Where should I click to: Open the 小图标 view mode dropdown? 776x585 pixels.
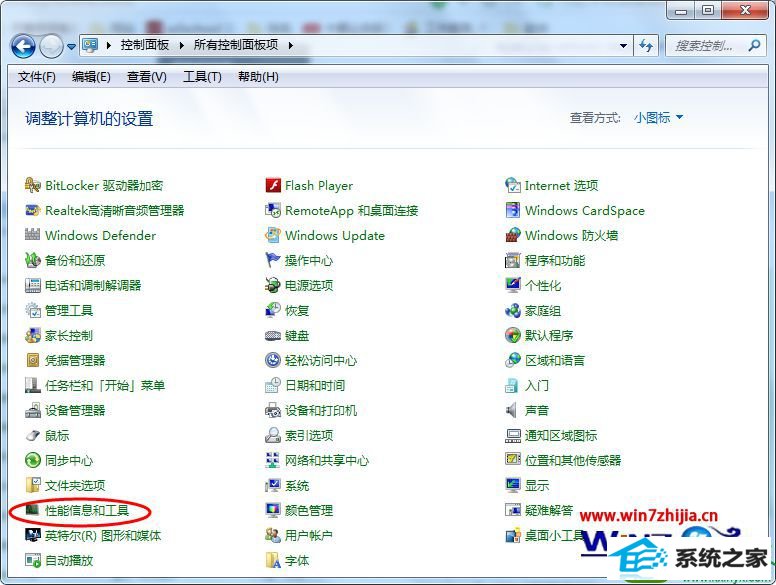(x=658, y=118)
